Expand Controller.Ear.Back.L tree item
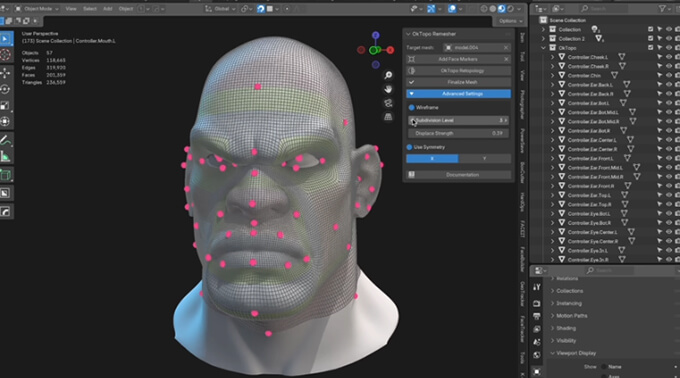This screenshot has height=378, width=680. coord(552,85)
